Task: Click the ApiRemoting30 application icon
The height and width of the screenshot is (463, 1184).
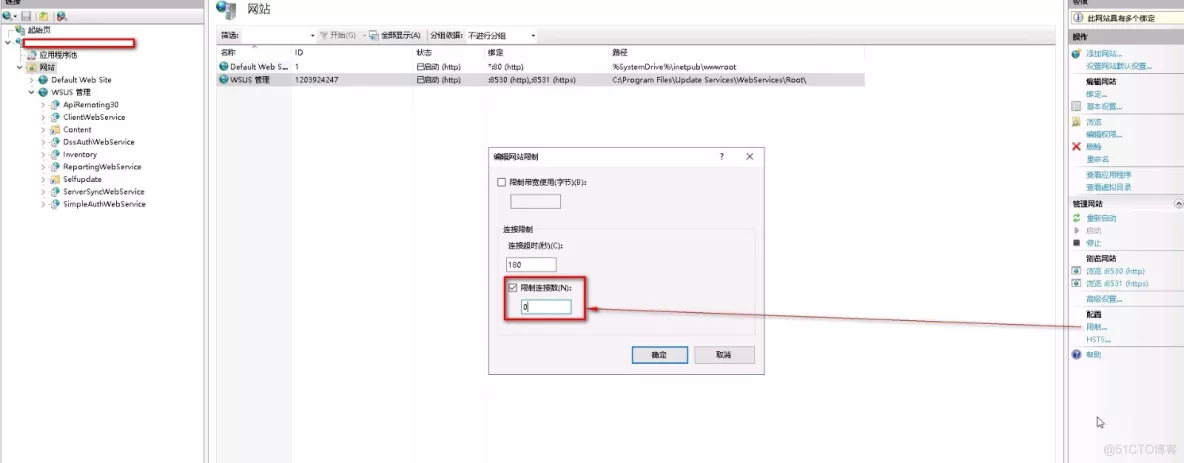Action: point(55,105)
